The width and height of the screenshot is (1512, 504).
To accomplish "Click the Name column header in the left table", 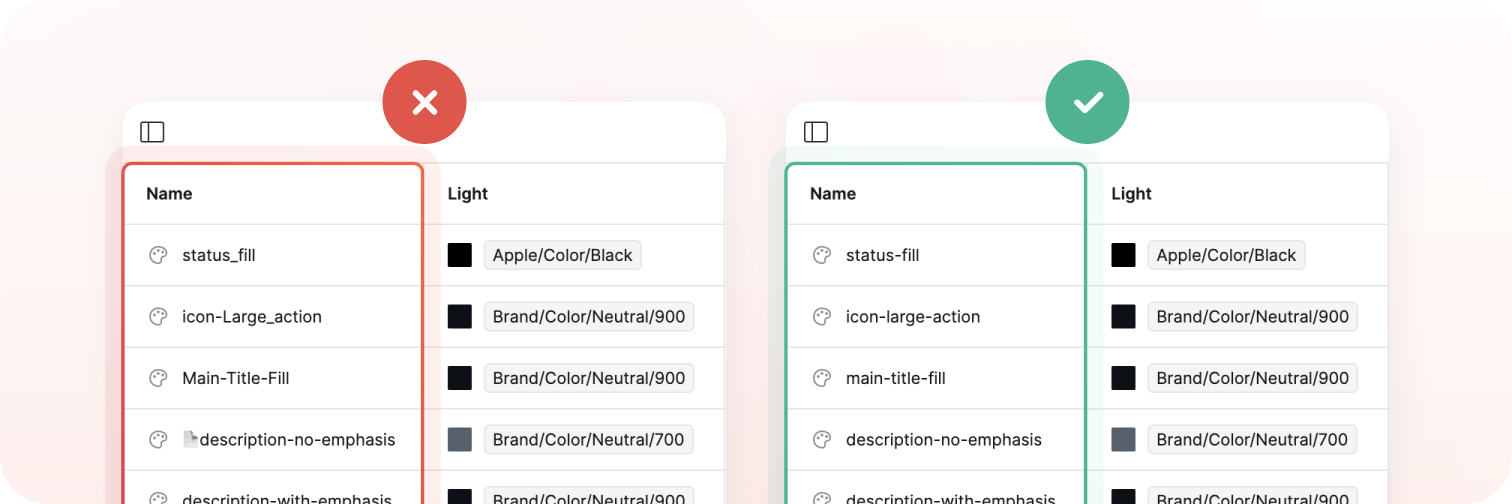I will click(x=169, y=194).
